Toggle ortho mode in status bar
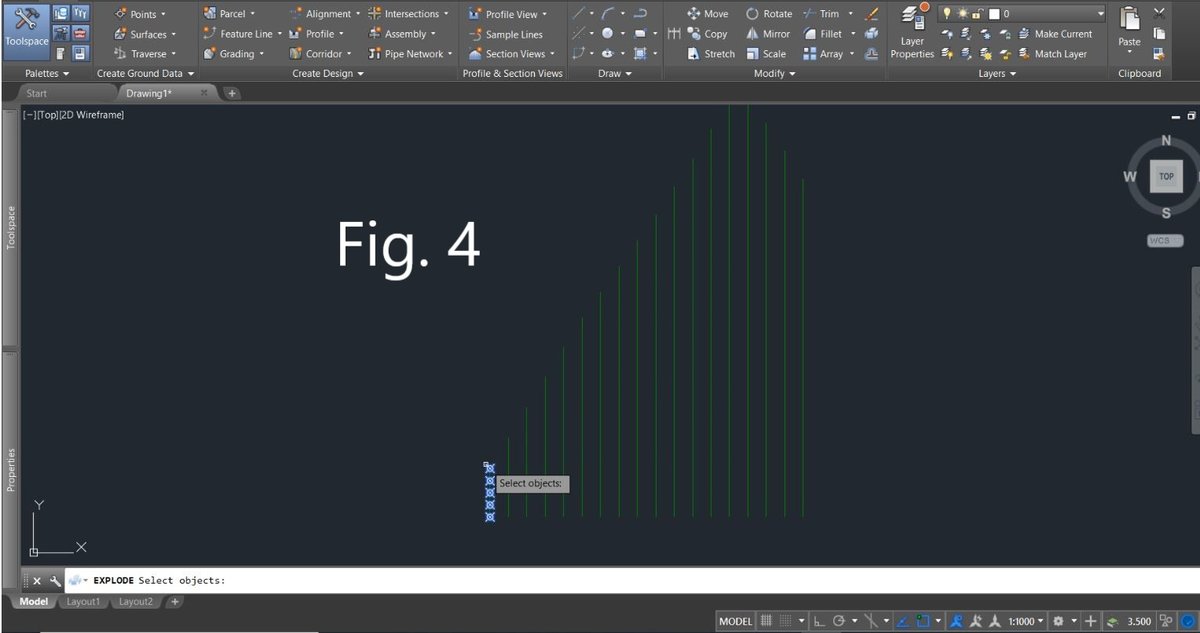Image resolution: width=1200 pixels, height=633 pixels. pos(819,621)
